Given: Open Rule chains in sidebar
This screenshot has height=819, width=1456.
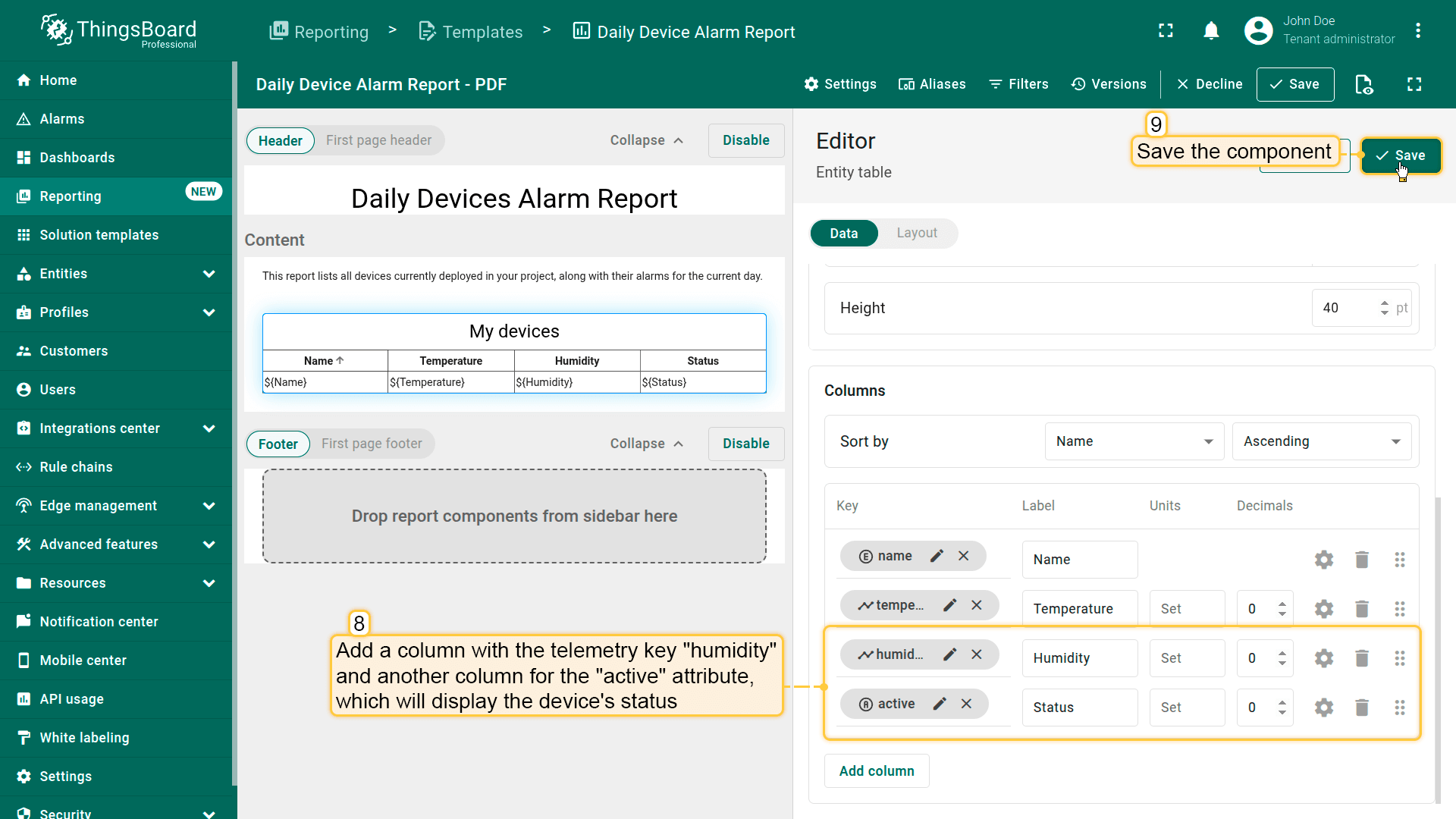Looking at the screenshot, I should click(x=116, y=467).
